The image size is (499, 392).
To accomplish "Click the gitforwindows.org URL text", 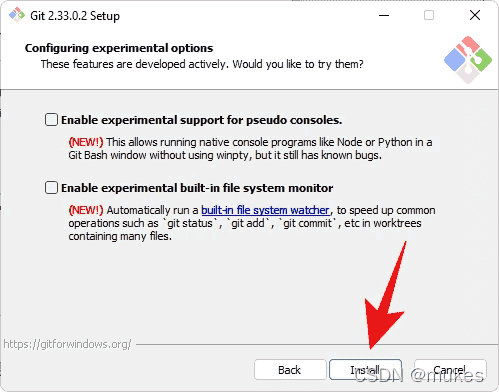I will (67, 344).
